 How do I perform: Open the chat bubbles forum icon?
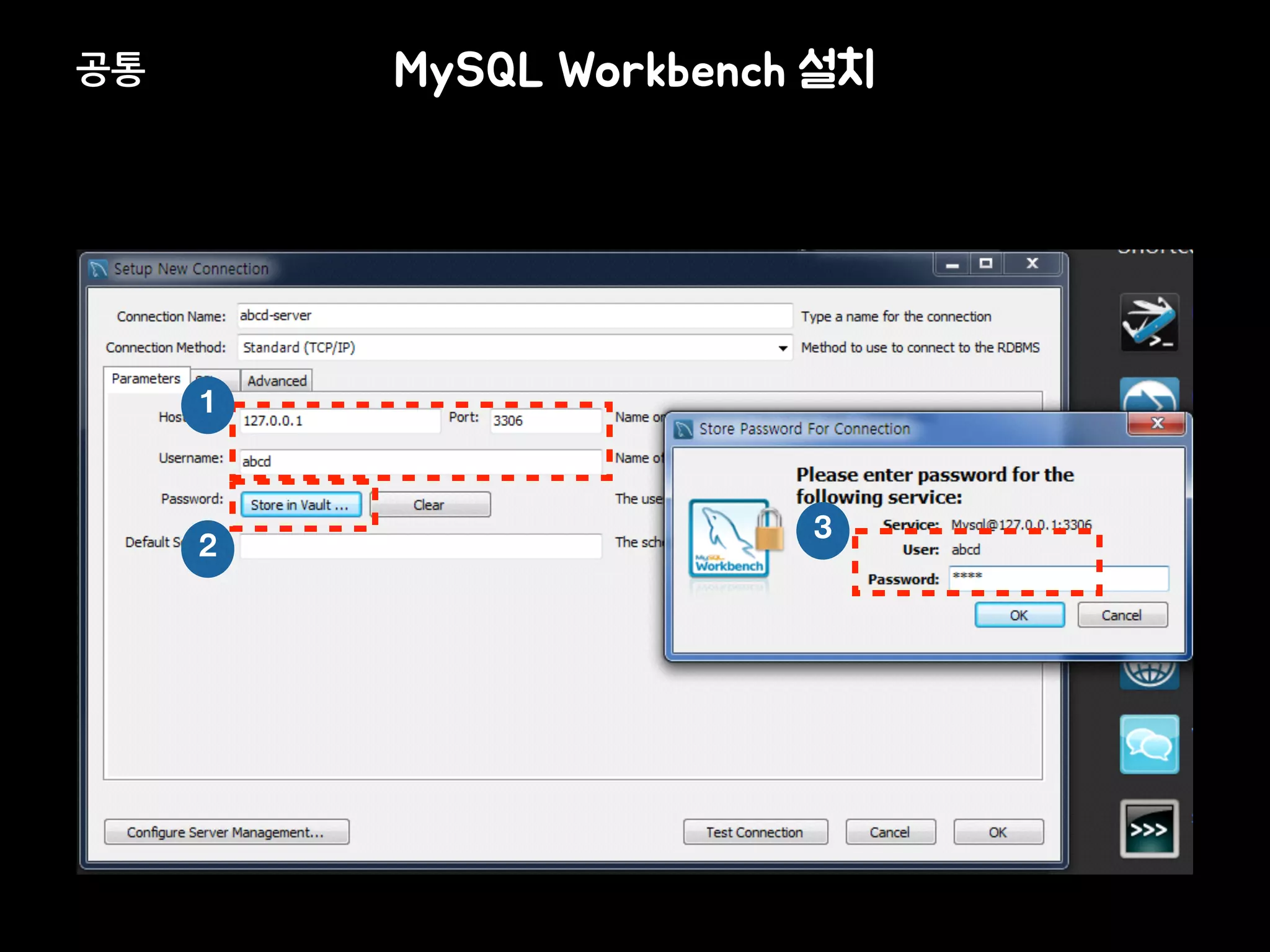coord(1149,744)
